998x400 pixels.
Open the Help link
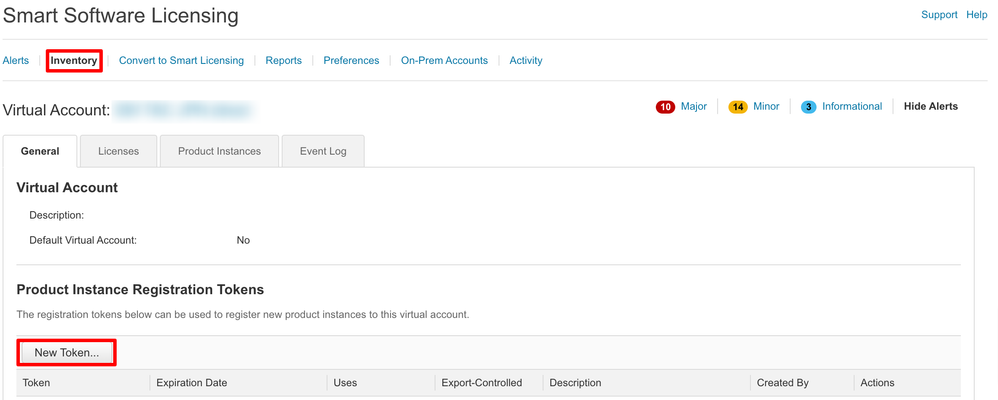click(976, 15)
